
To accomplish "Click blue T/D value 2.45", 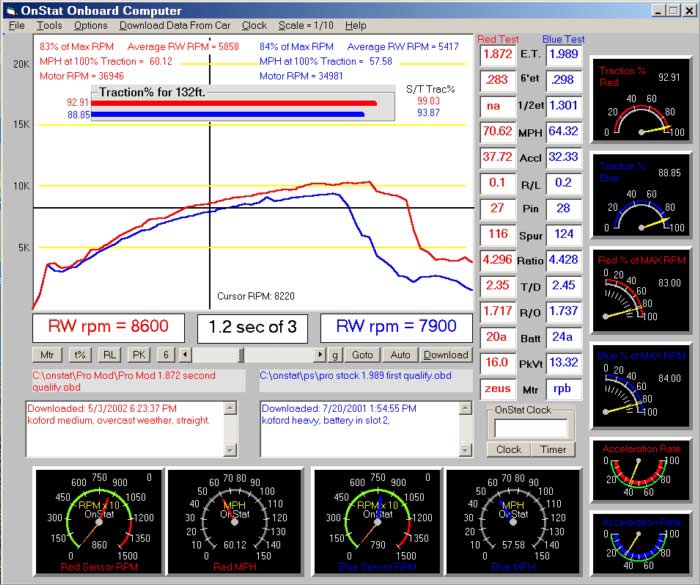I will (x=564, y=286).
